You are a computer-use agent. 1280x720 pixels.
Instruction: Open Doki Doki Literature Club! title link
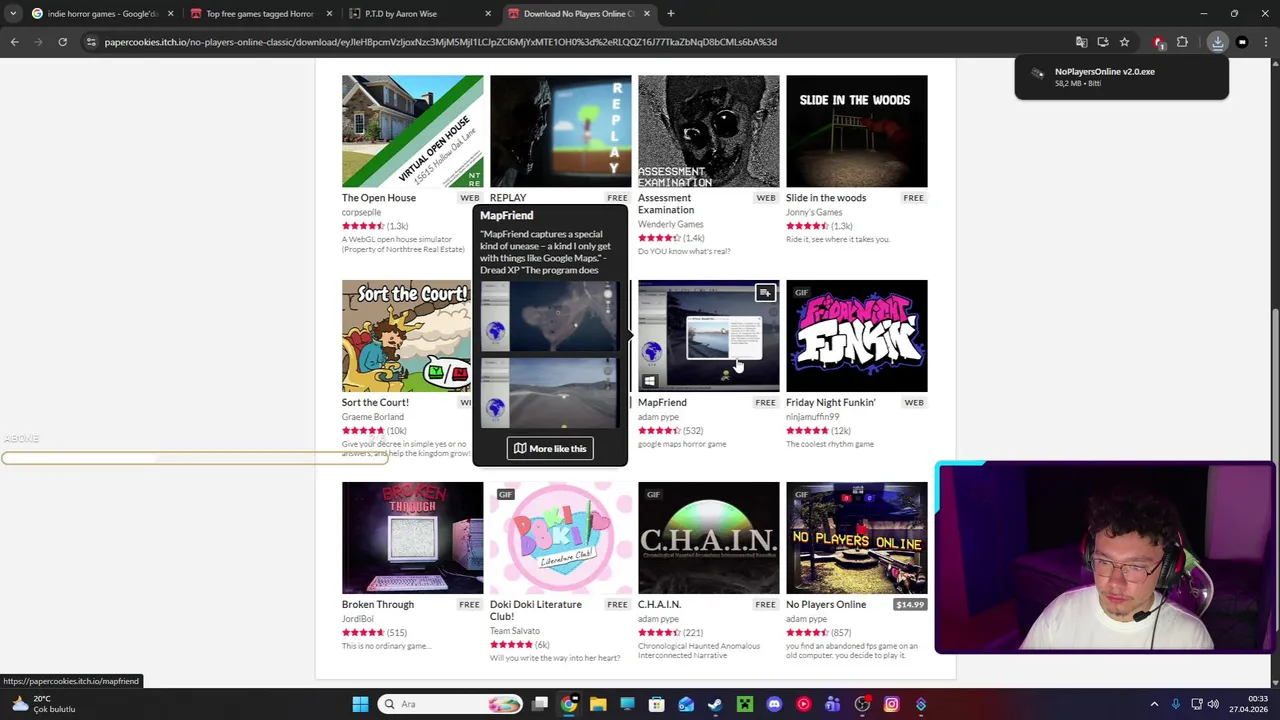click(x=535, y=610)
